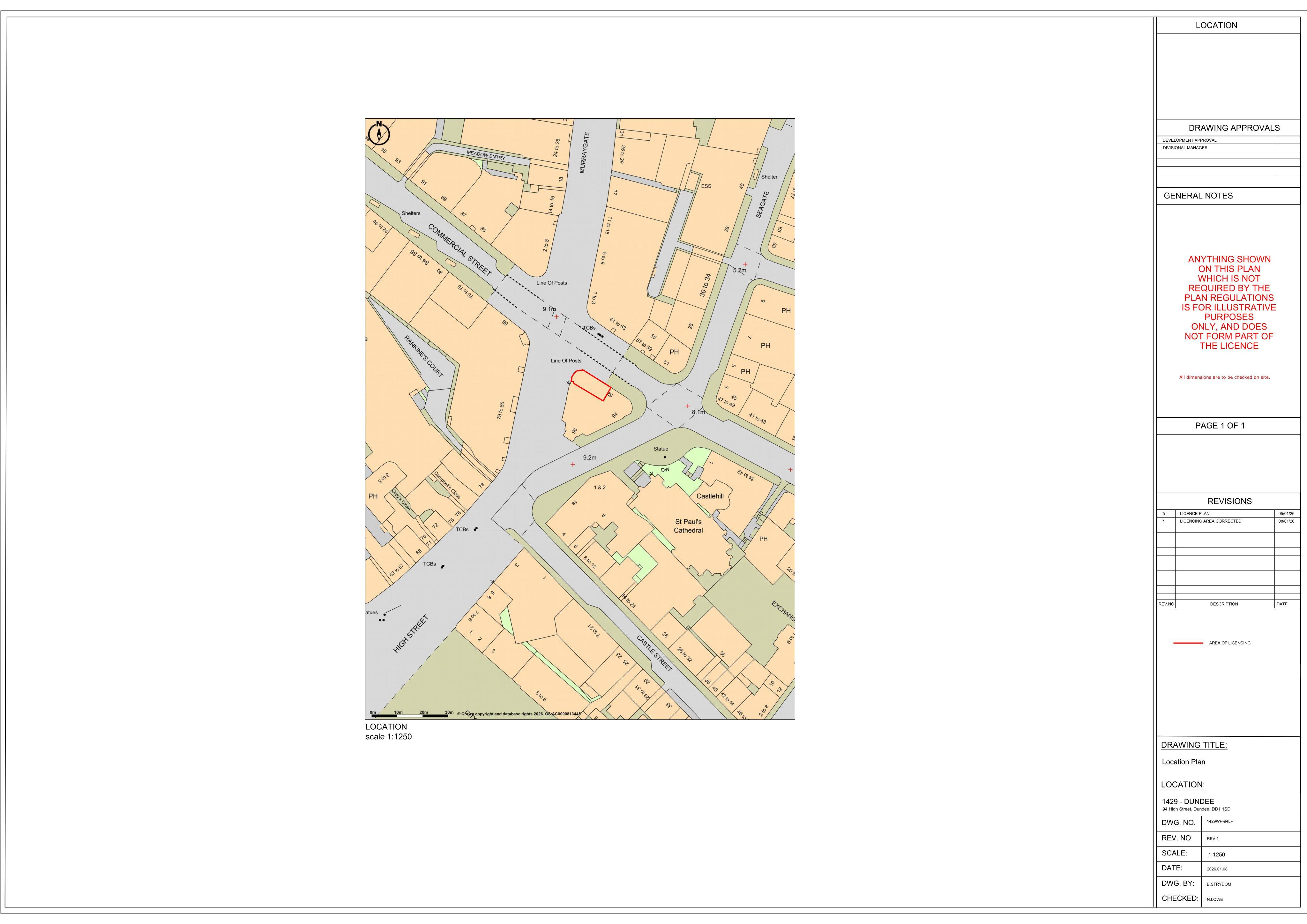Click the 'Castlehill' label
Image resolution: width=1307 pixels, height=924 pixels.
710,496
